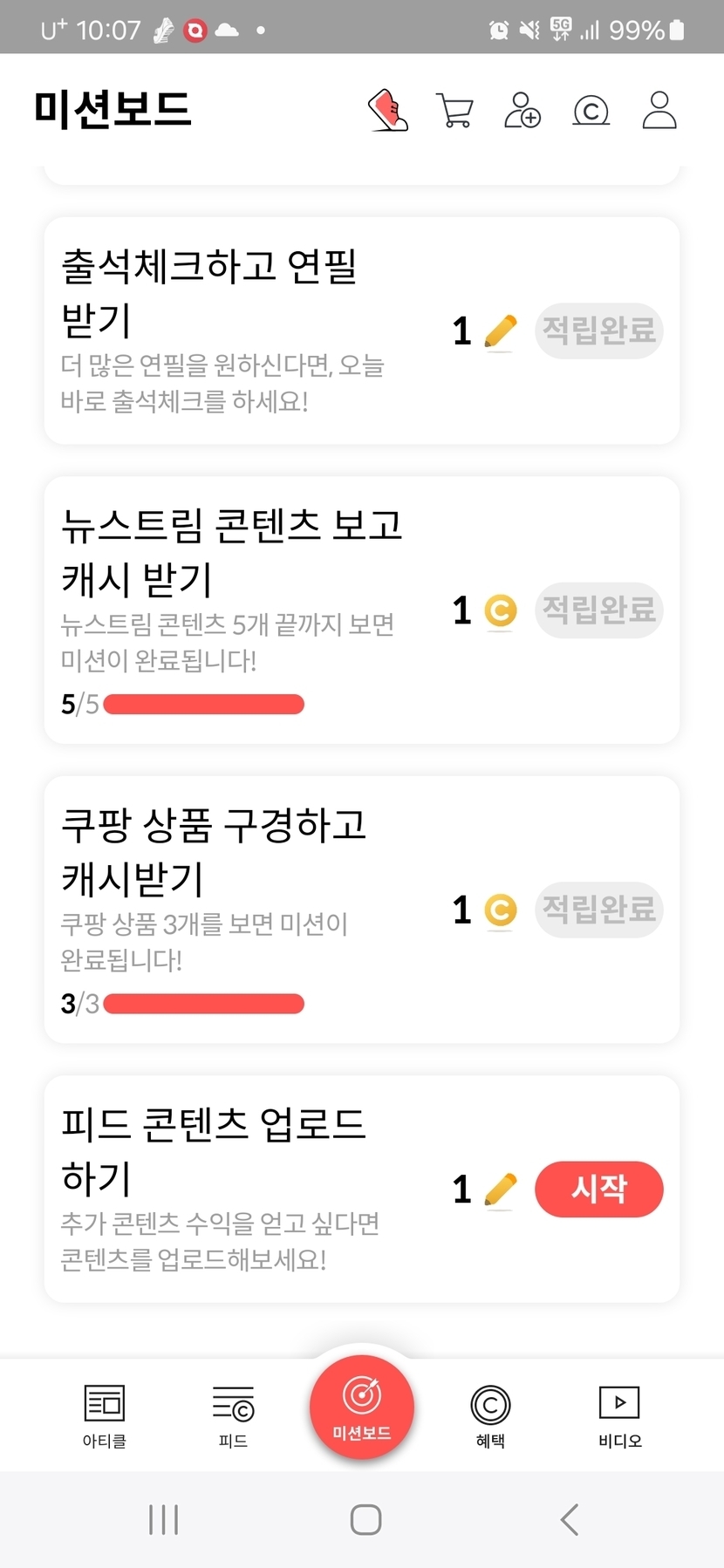Tap 적립완료 on the Newstream content mission

point(599,610)
